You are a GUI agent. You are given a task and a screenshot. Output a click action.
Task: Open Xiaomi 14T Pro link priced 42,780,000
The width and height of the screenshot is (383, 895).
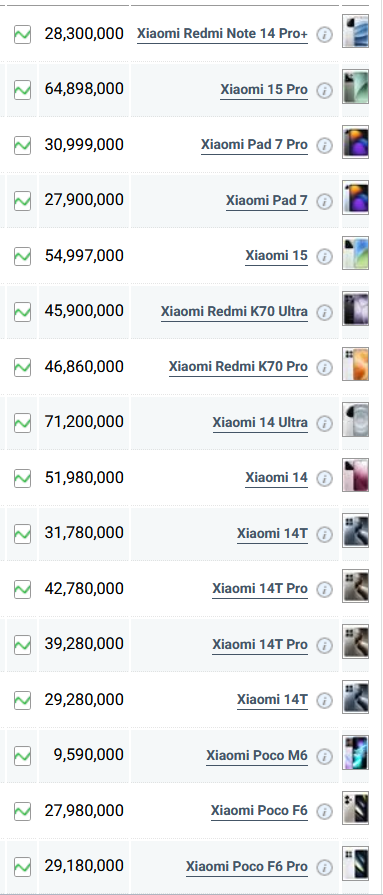(x=260, y=588)
